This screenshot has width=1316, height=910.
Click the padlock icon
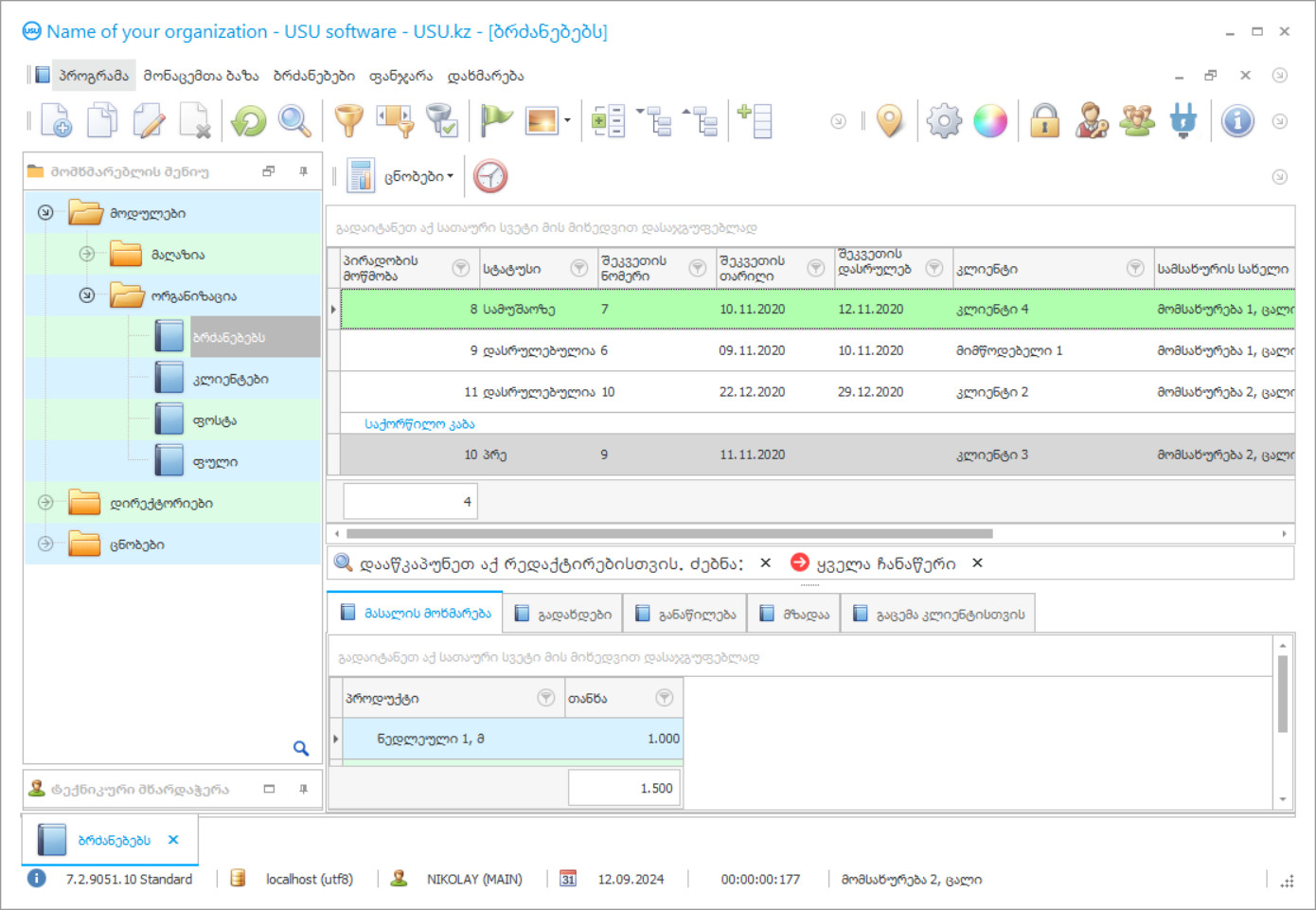[x=1044, y=121]
